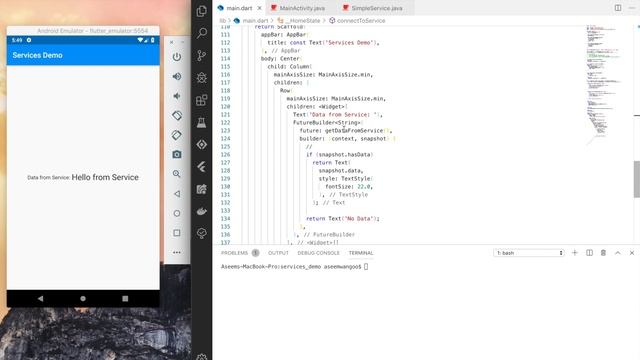Click connectToService in the breadcrumb
Image resolution: width=640 pixels, height=360 pixels.
click(x=361, y=20)
